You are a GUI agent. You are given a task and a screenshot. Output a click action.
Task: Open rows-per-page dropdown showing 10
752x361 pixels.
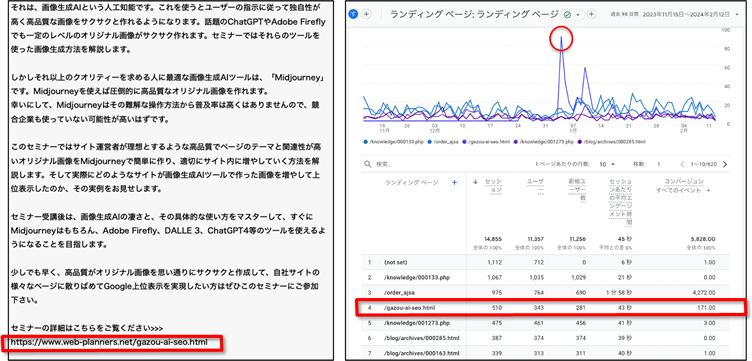607,164
